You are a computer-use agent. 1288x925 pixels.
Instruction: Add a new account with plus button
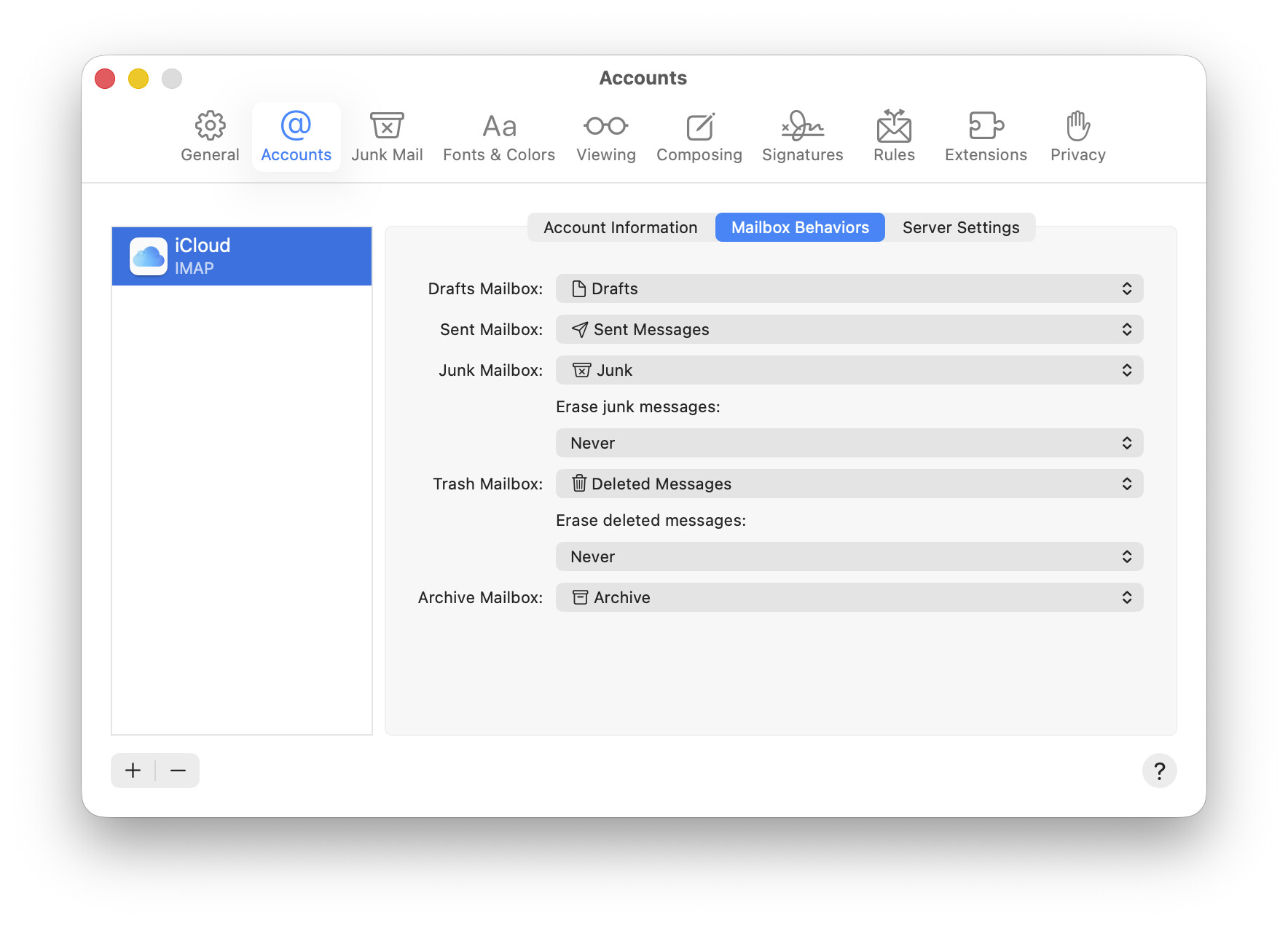[133, 771]
